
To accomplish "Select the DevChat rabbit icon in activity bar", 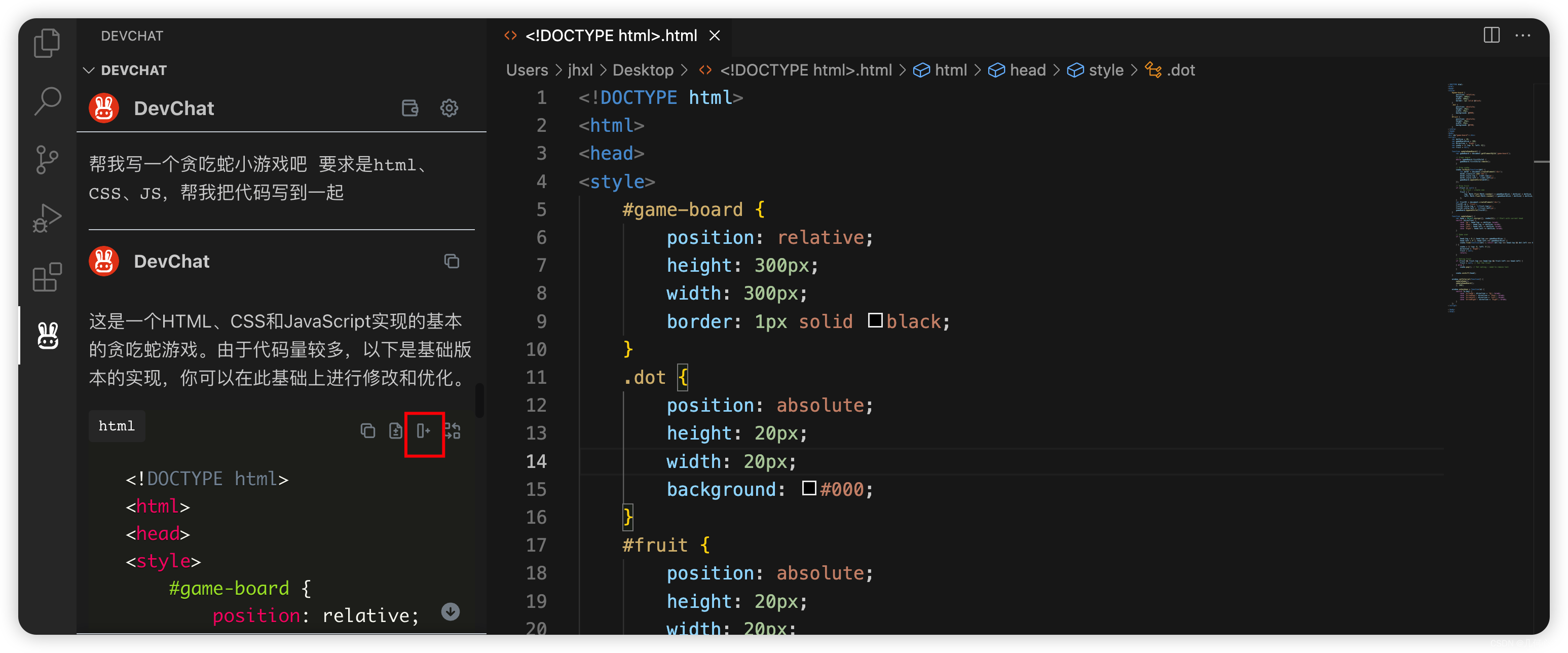I will 48,336.
